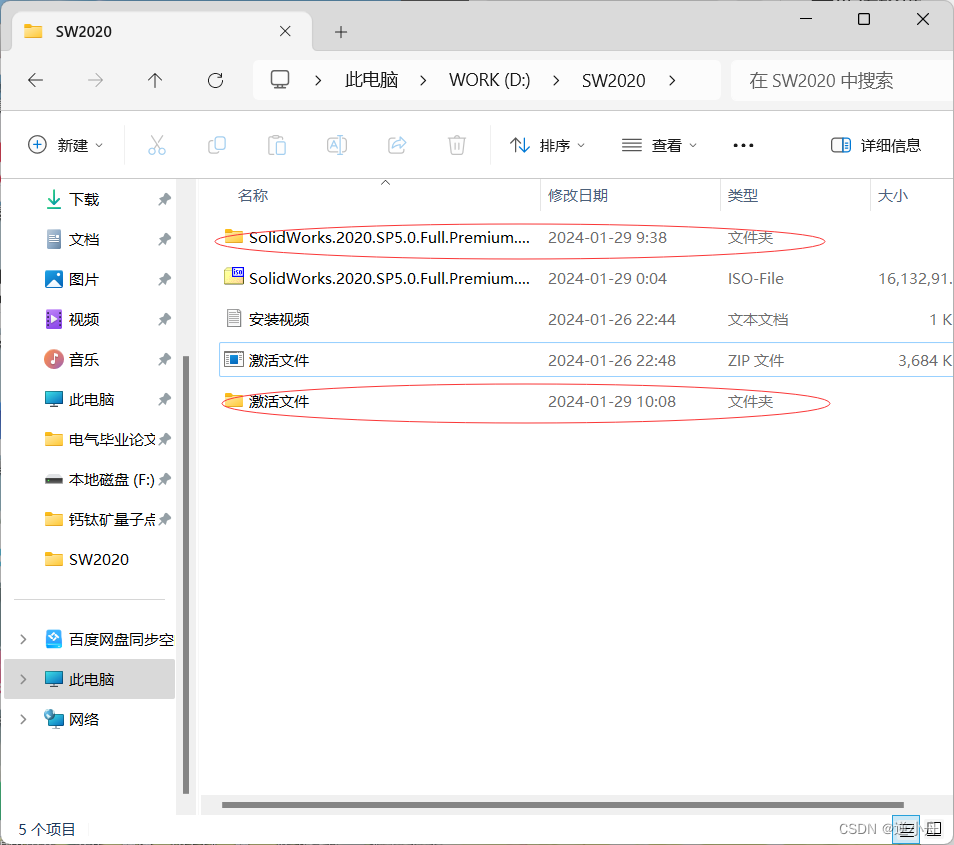The image size is (954, 845).
Task: Go up one folder level
Action: click(155, 80)
